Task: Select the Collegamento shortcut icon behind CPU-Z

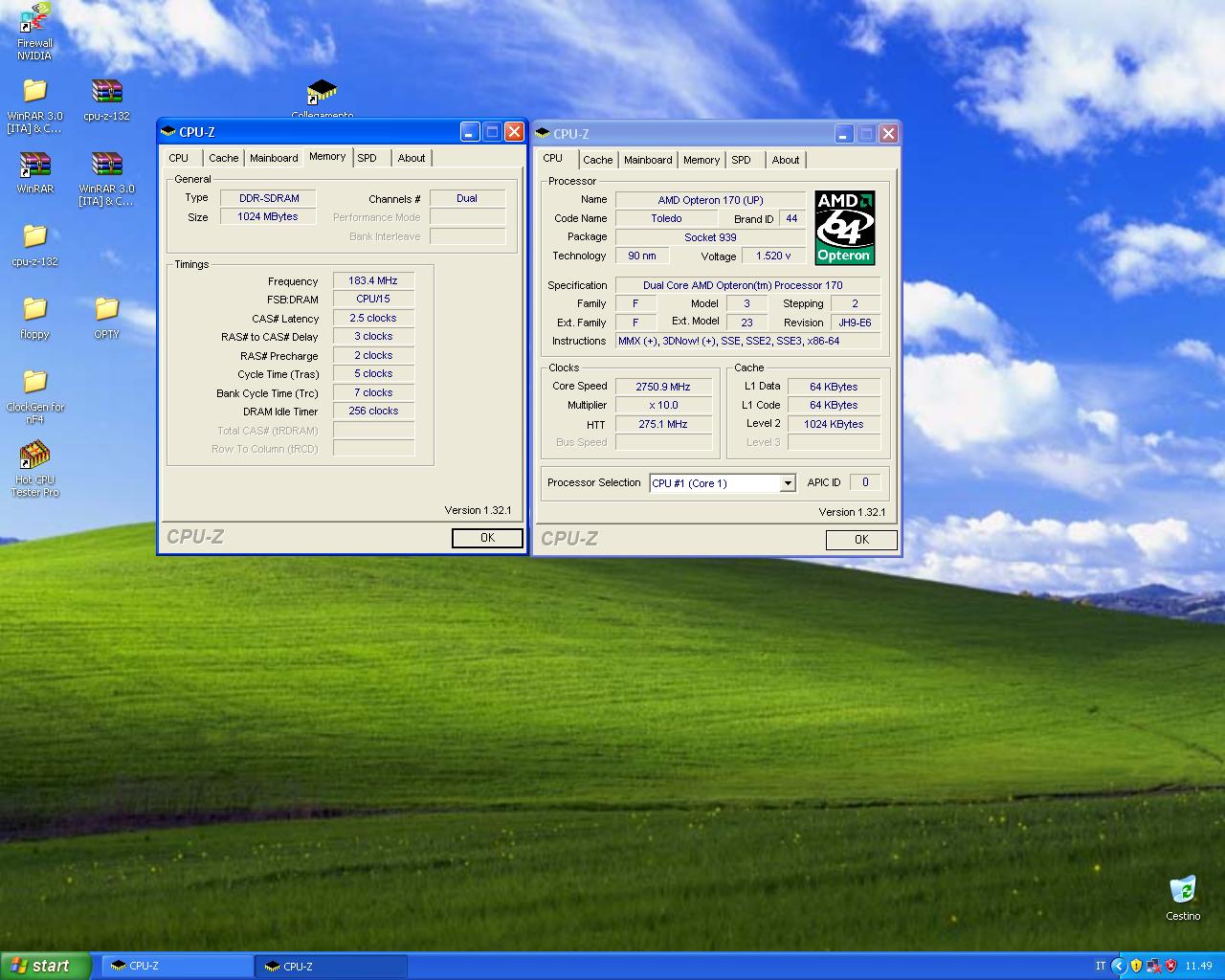Action: [x=322, y=94]
